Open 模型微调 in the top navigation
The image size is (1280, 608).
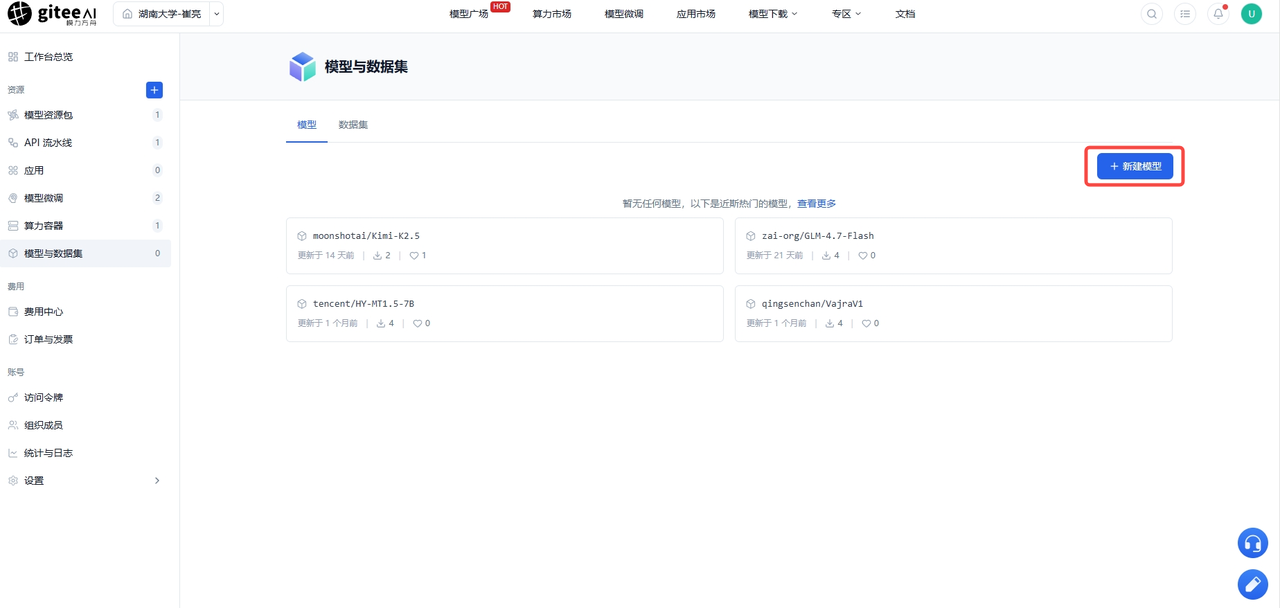point(624,14)
